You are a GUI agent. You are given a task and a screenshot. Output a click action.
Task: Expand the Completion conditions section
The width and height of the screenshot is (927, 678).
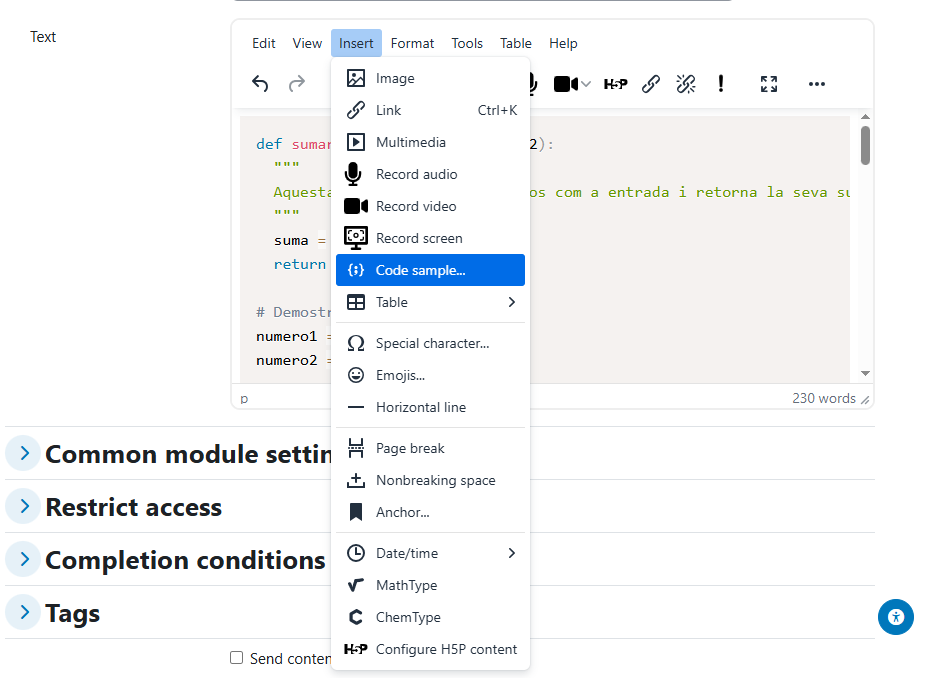point(24,559)
